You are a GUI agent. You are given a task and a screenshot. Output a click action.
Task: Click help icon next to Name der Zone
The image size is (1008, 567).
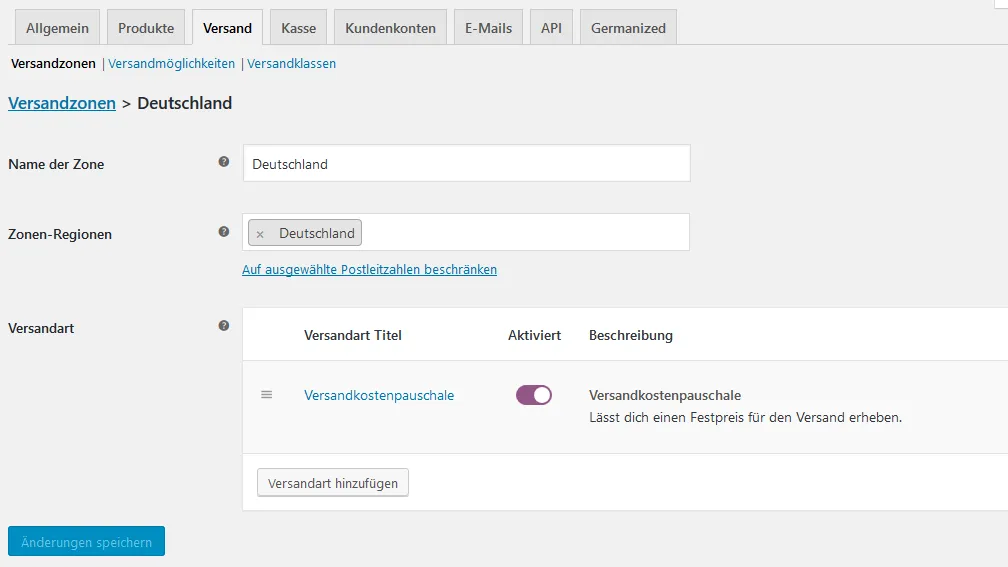tap(224, 162)
